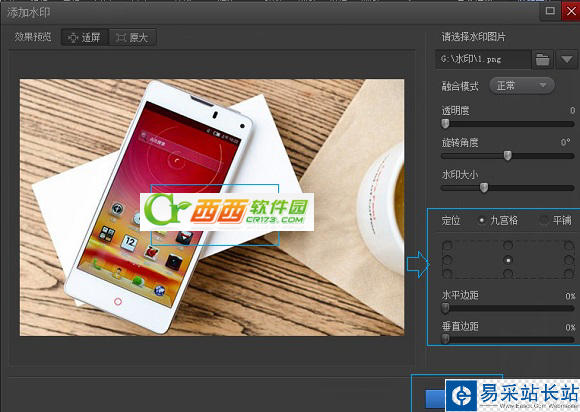The image size is (580, 412).
Task: Select the 九宫格 positioning radio button
Action: (x=482, y=220)
